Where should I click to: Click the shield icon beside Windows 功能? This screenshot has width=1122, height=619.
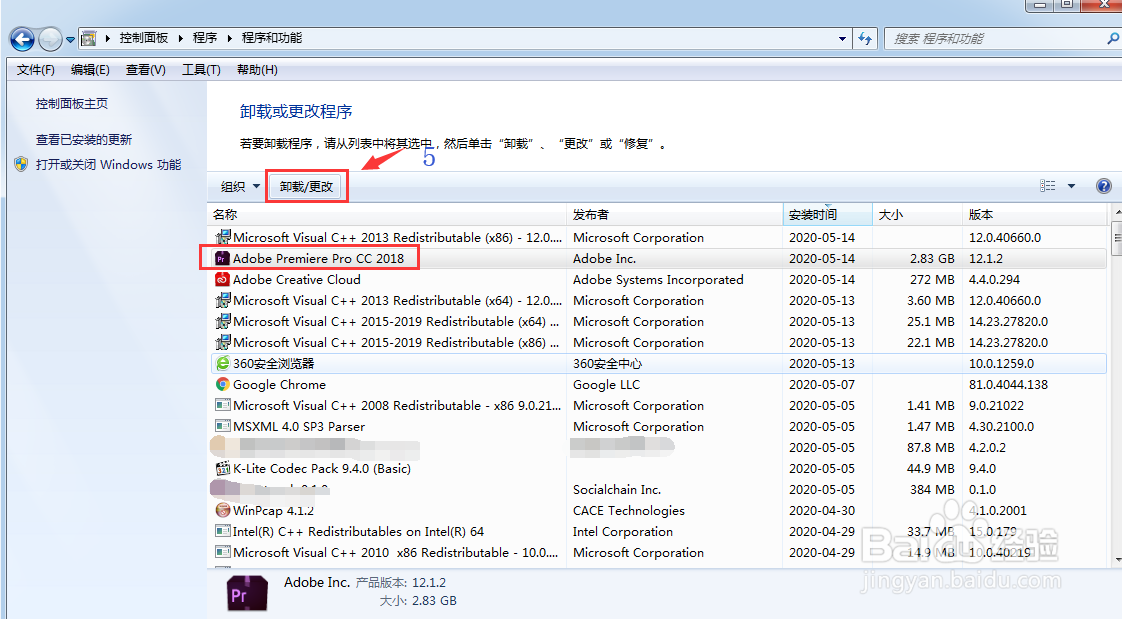21,165
